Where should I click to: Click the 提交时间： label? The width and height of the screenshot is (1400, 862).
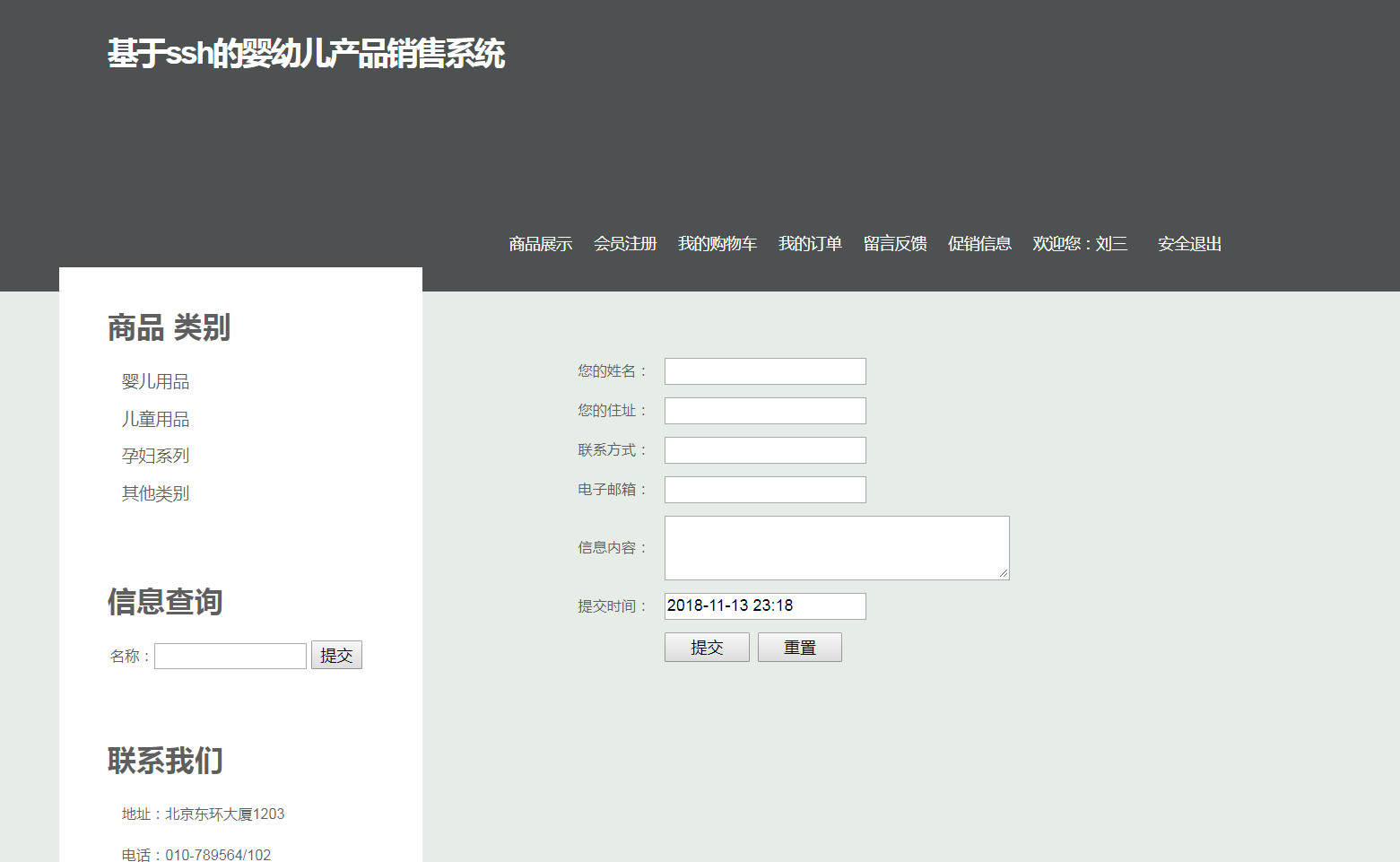pos(613,606)
